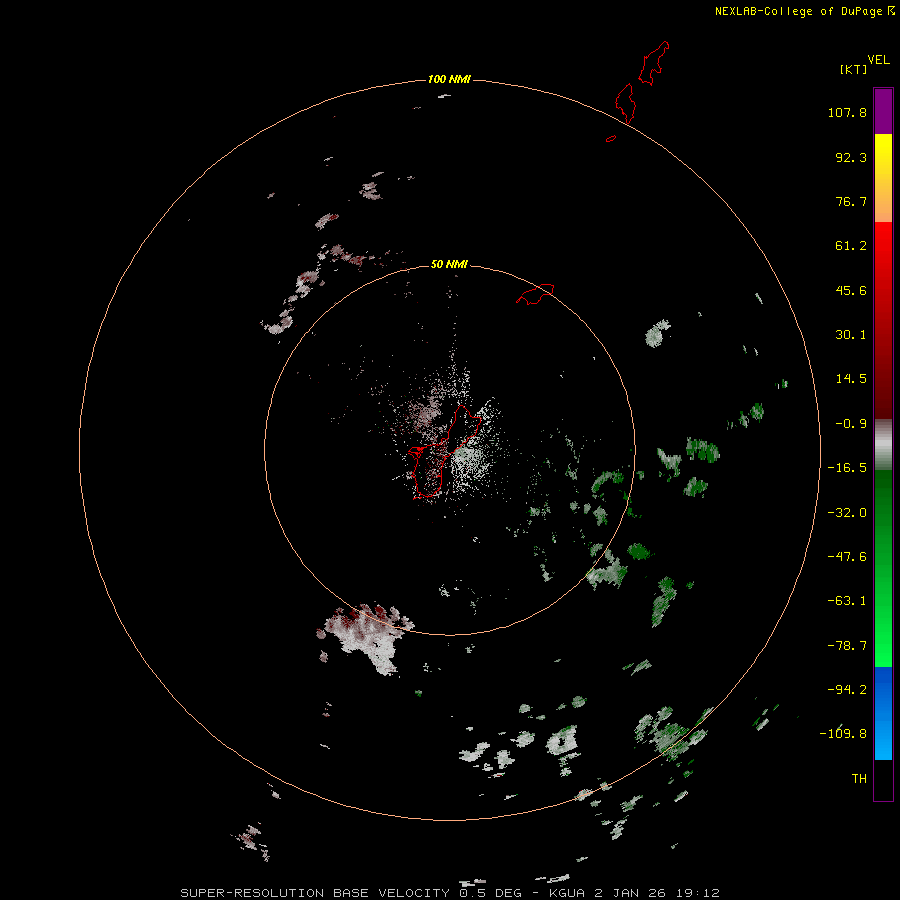Click the 14.5 legend value
The image size is (900, 900).
851,379
